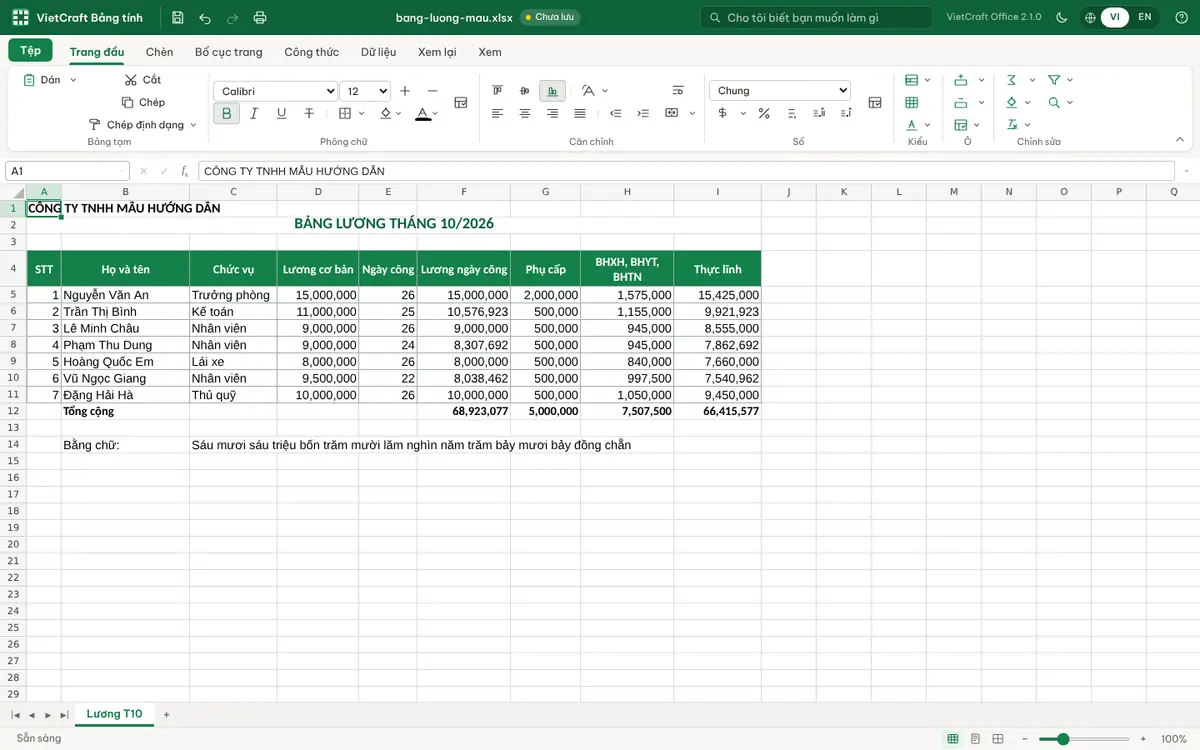Click the percent style icon
Image resolution: width=1200 pixels, height=750 pixels.
(x=764, y=114)
